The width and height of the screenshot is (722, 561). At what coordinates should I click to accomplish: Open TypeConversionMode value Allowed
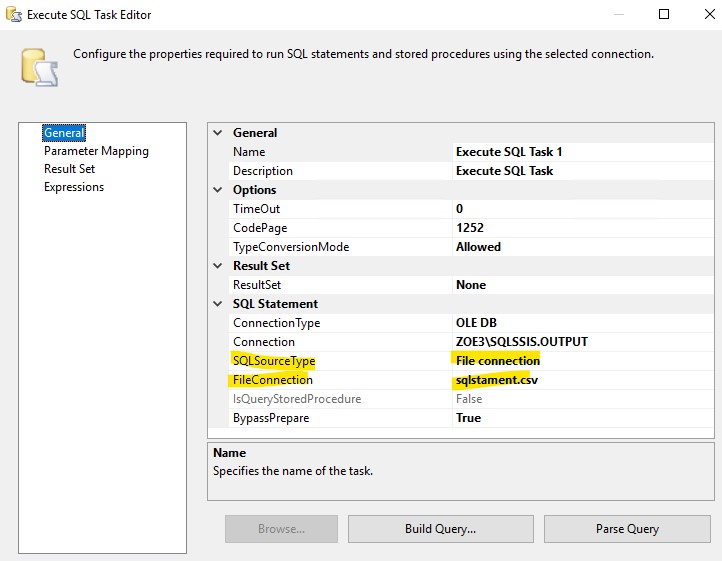pos(583,247)
